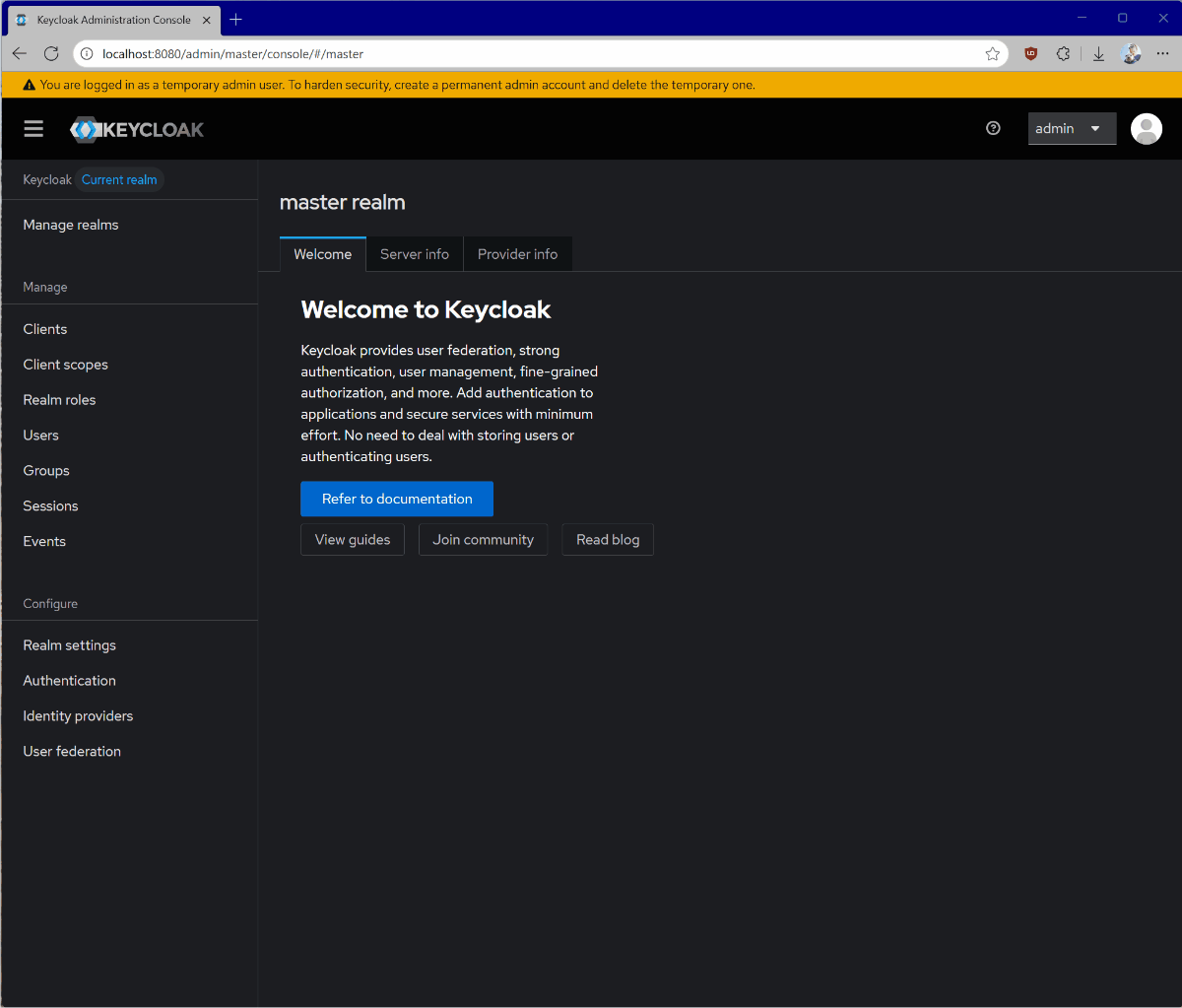The height and width of the screenshot is (1008, 1182).
Task: Open the help question mark icon
Action: 992,128
